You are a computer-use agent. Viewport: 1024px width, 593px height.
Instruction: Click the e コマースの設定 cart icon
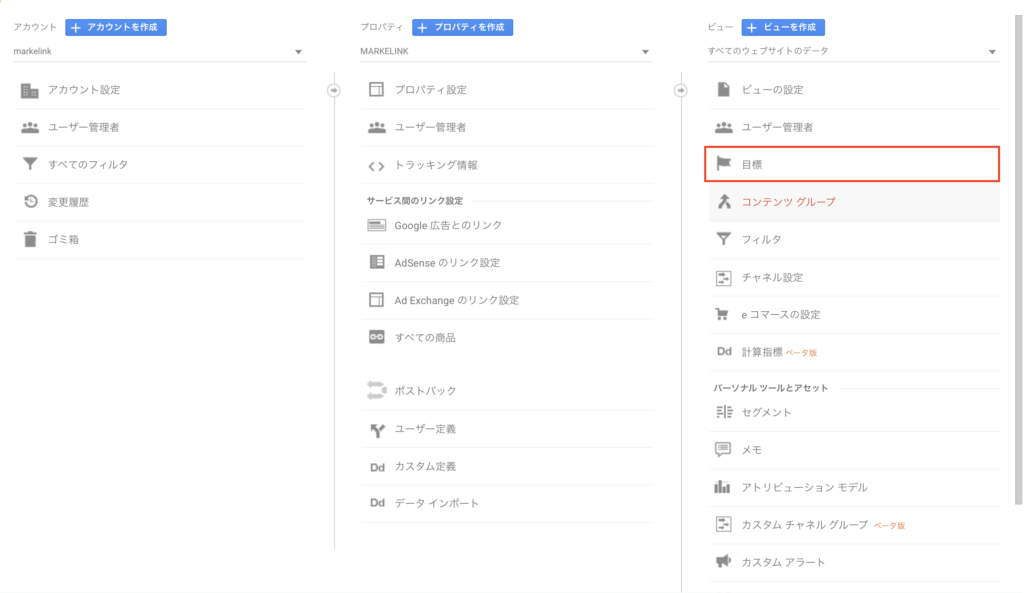click(722, 314)
